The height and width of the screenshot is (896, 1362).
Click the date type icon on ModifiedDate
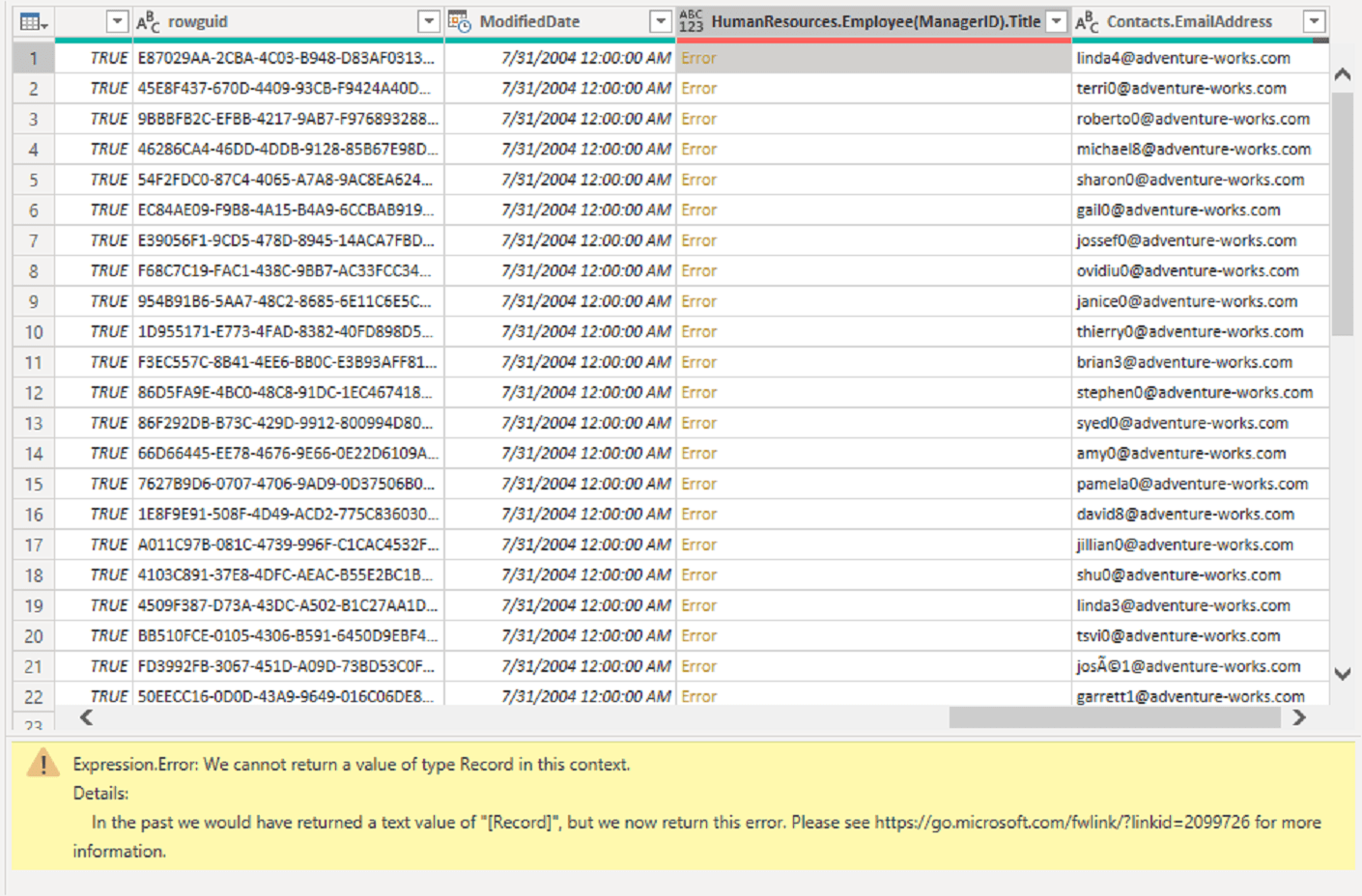tap(457, 20)
